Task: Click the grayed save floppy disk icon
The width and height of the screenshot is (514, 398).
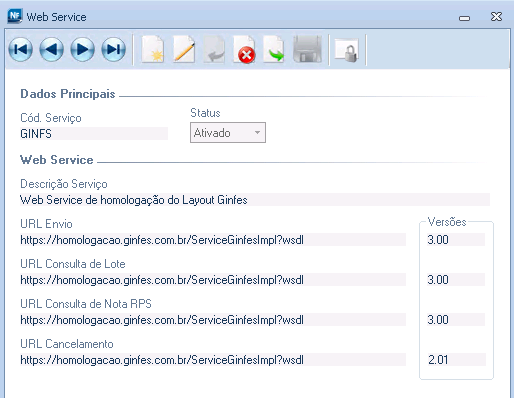Action: 307,49
